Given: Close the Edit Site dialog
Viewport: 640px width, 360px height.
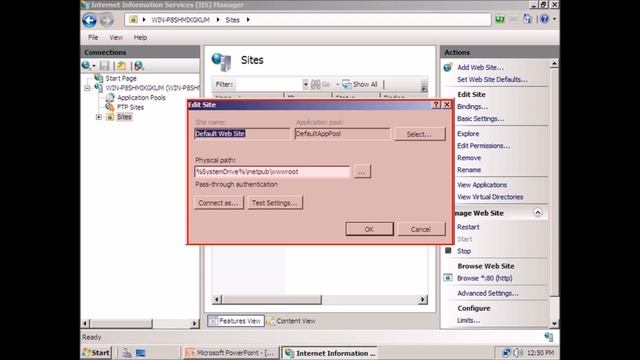Looking at the screenshot, I should pyautogui.click(x=447, y=105).
